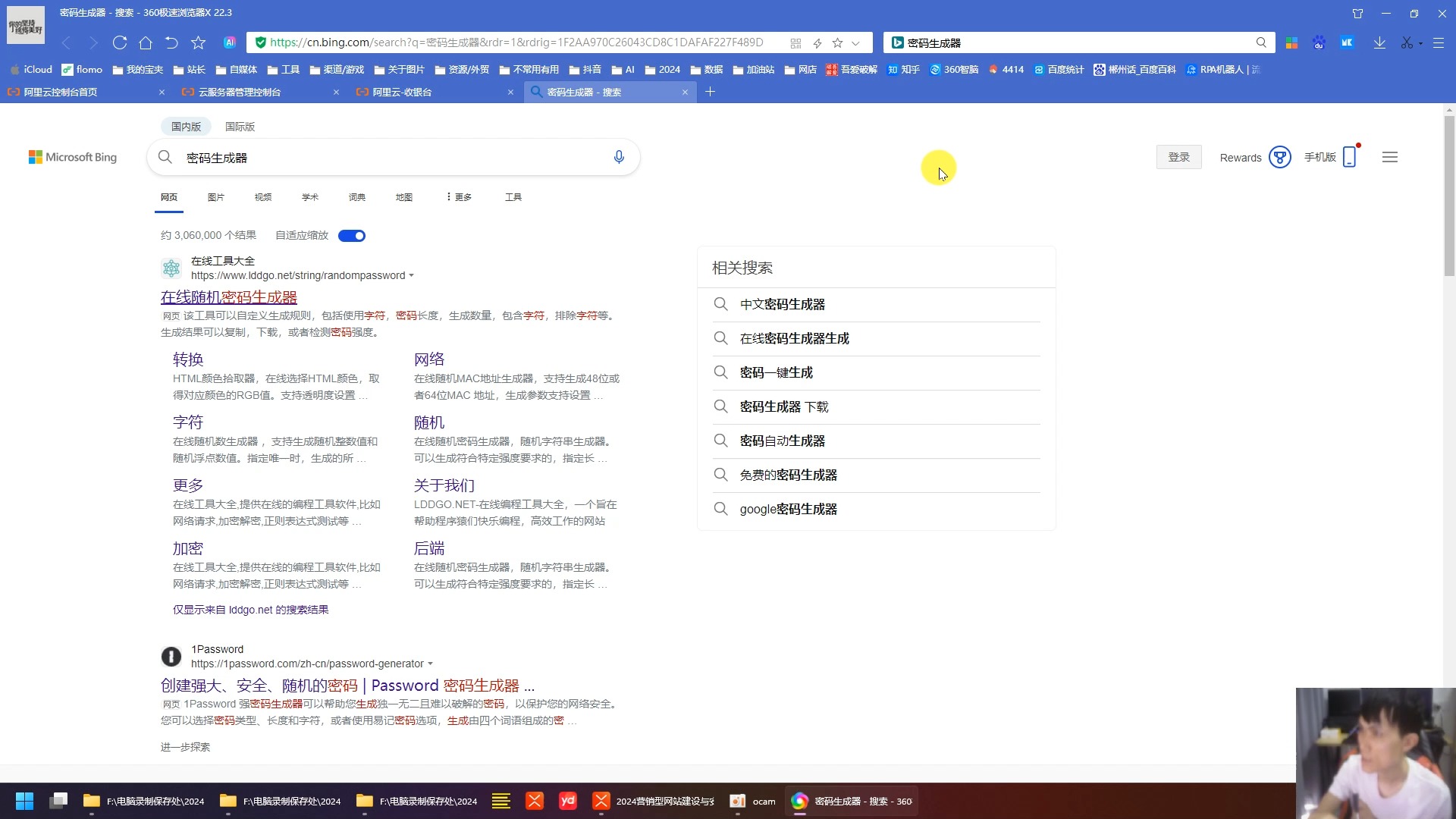Open the Bing settings hamburger menu
The height and width of the screenshot is (819, 1456).
point(1390,157)
